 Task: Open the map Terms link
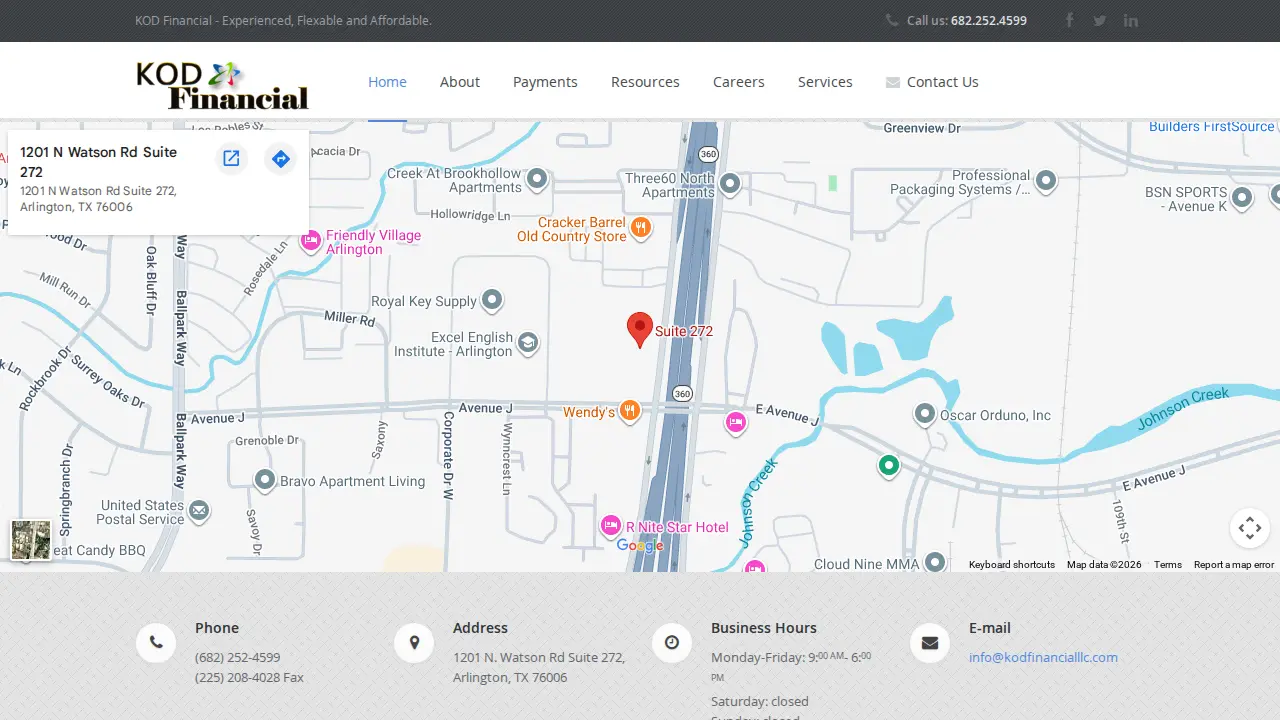click(x=1168, y=565)
